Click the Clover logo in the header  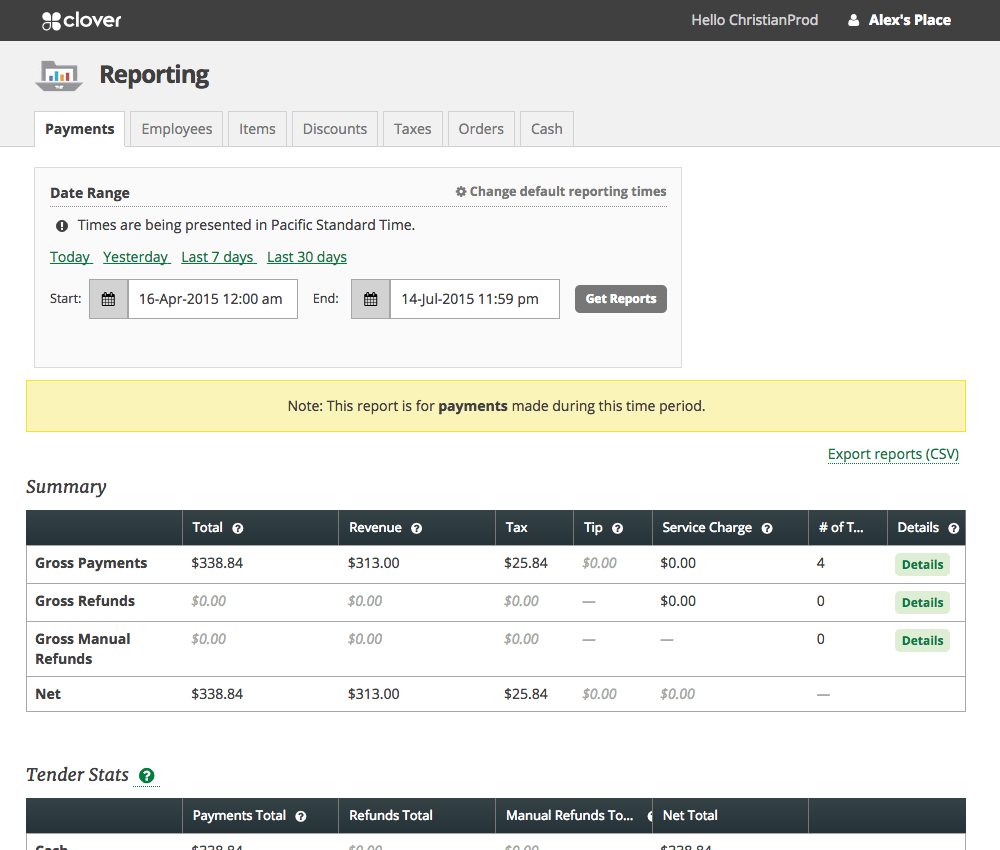pos(83,20)
